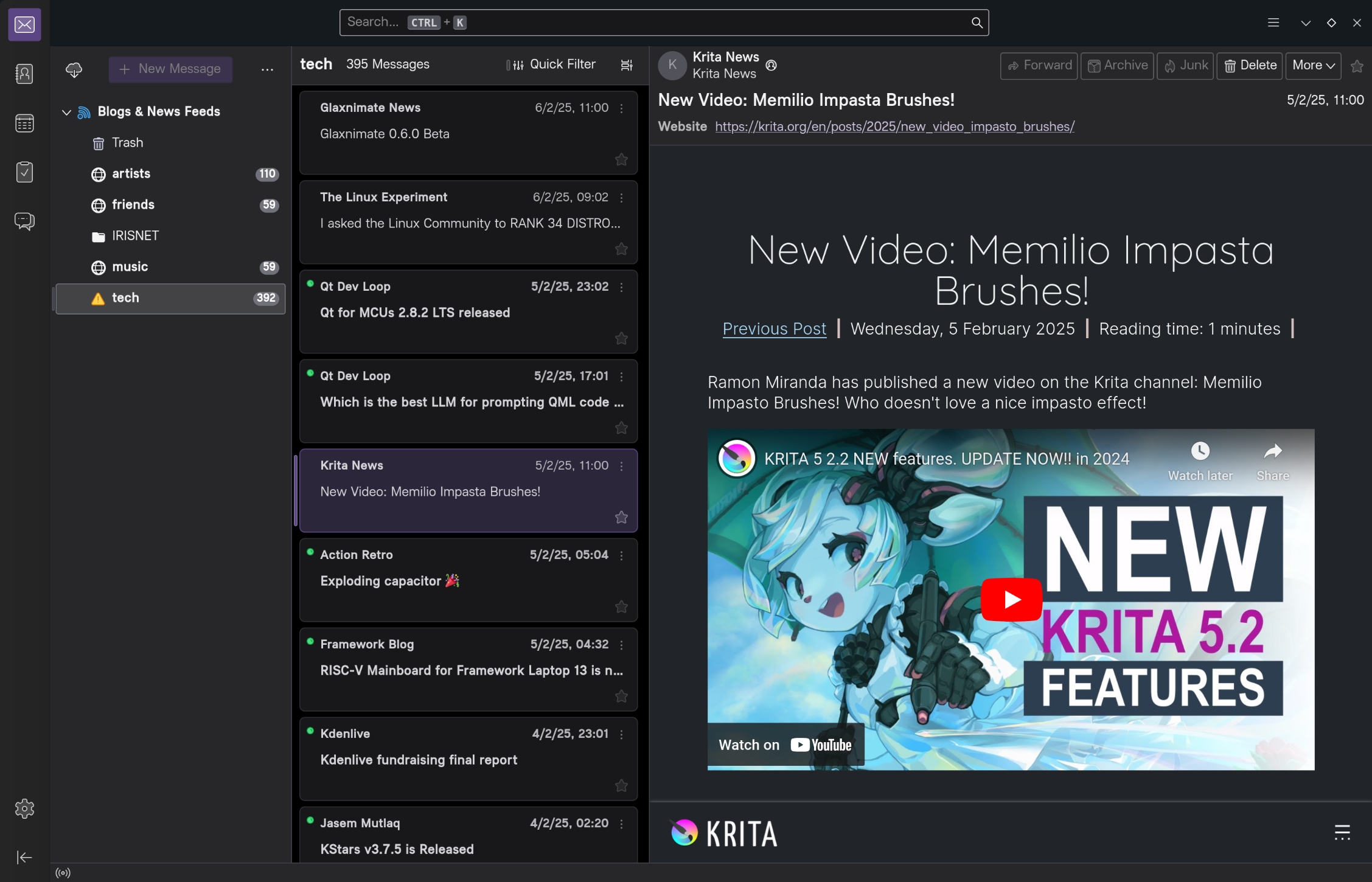Star the best LLM for QML message

point(621,428)
